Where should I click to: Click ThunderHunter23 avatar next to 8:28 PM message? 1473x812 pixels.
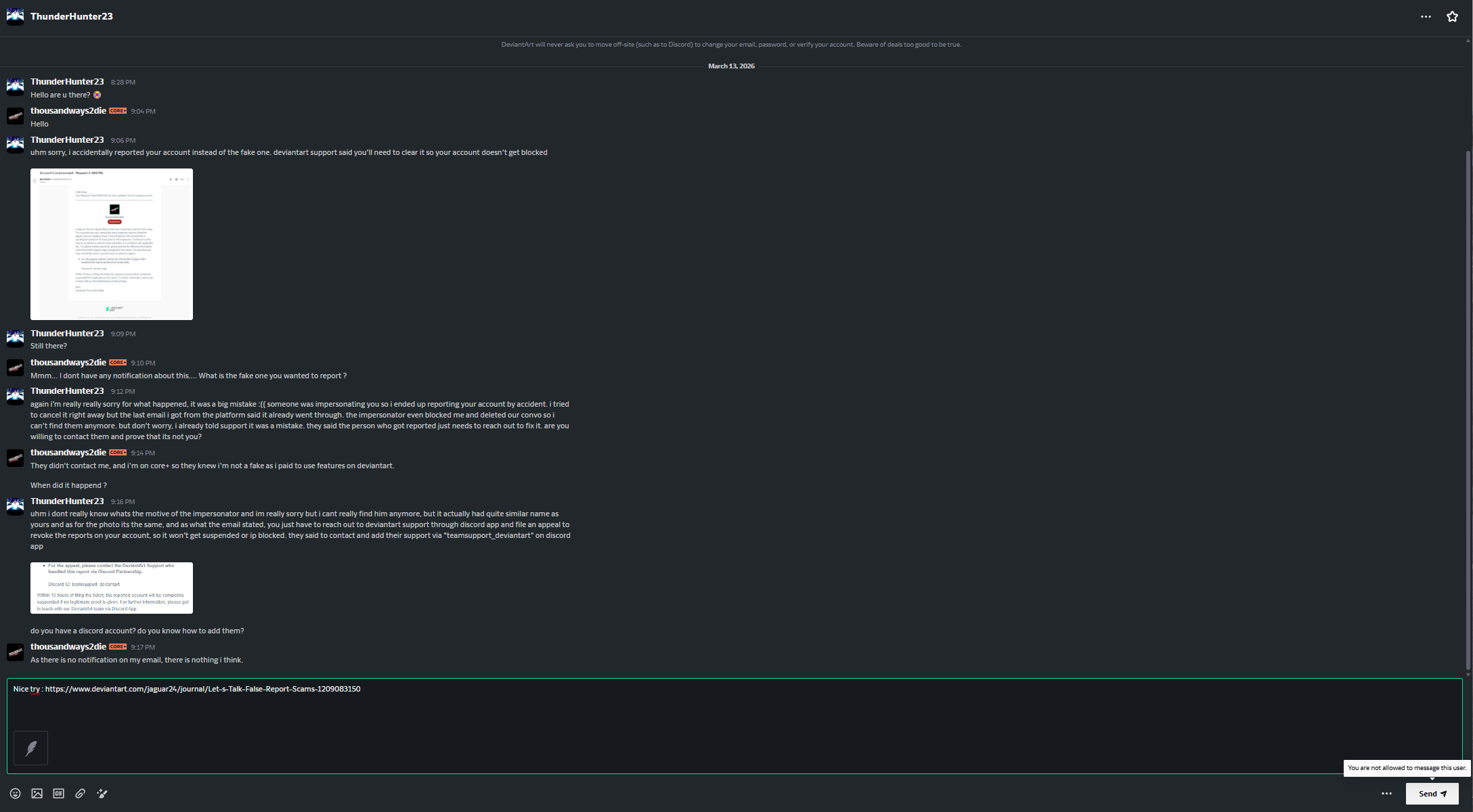click(x=15, y=87)
